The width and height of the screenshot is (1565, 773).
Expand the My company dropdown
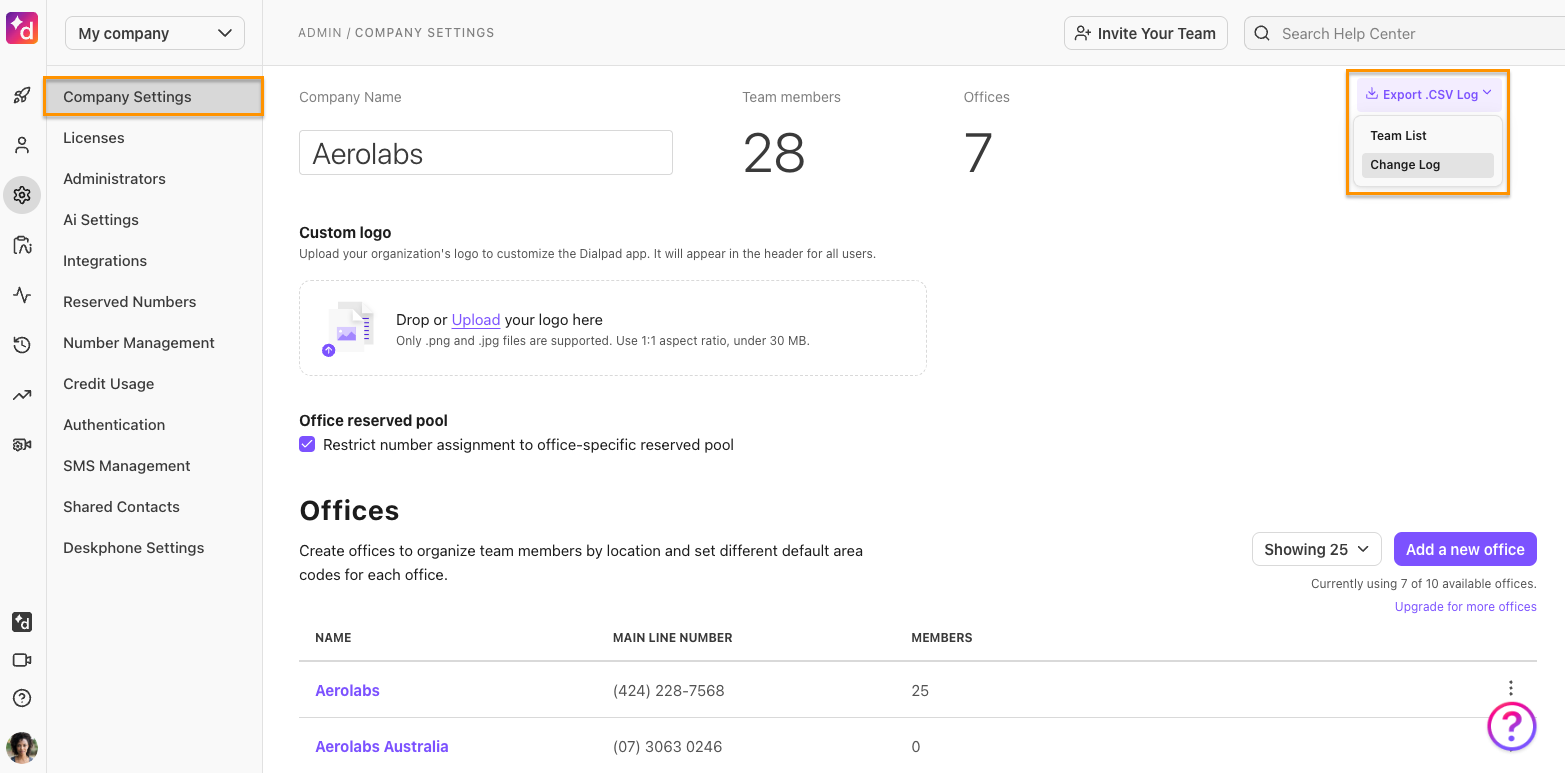pos(155,33)
